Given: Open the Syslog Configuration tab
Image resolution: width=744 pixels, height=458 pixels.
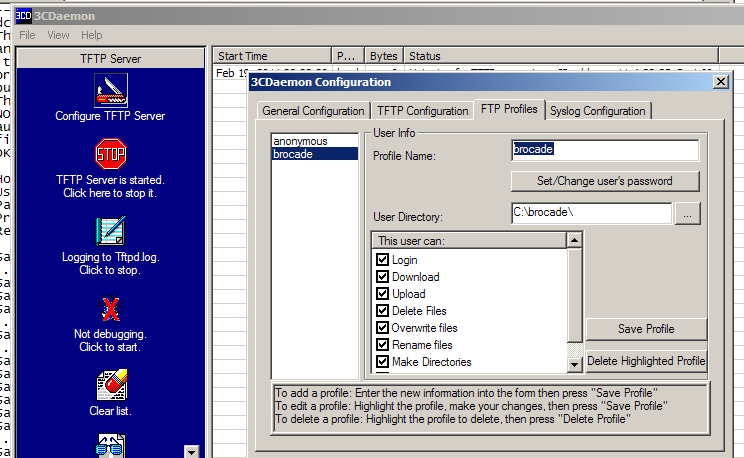Looking at the screenshot, I should tap(598, 111).
